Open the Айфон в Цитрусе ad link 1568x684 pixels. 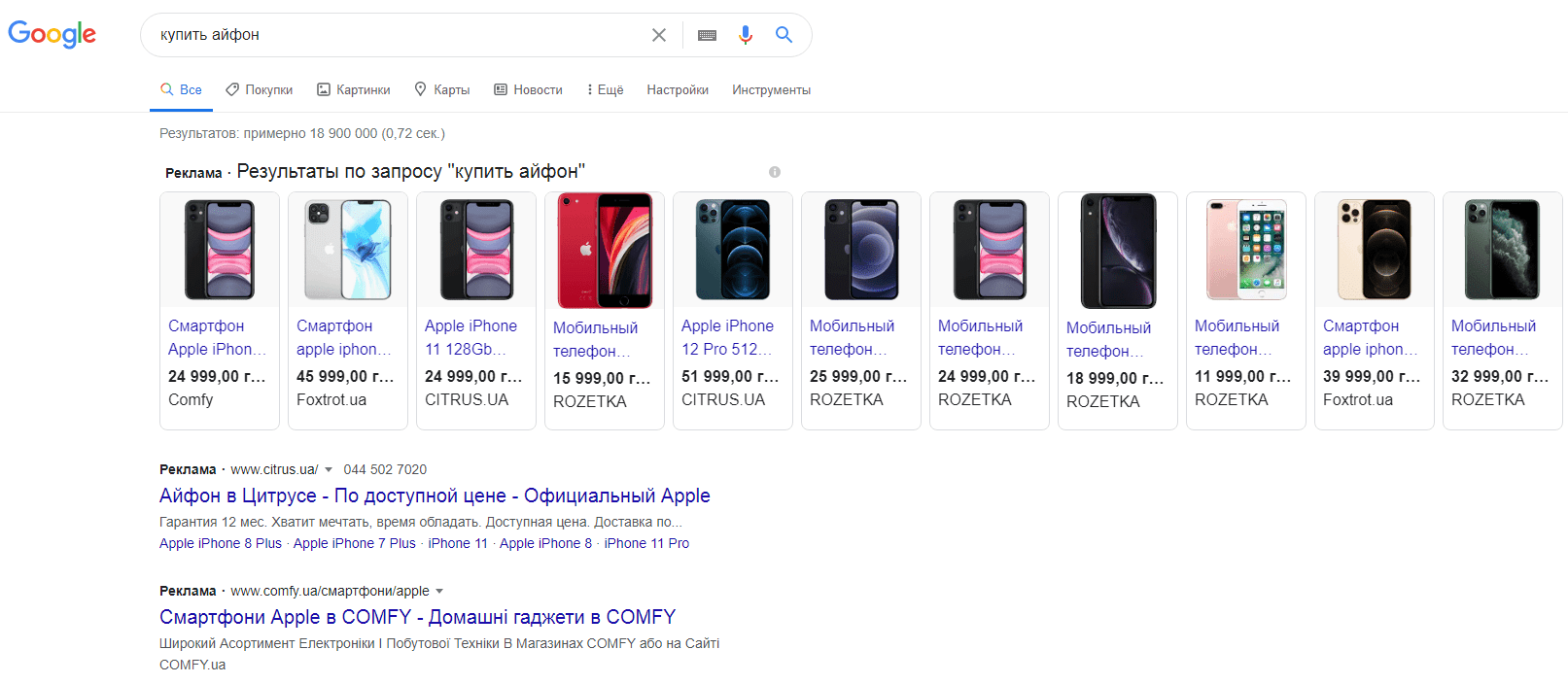[435, 496]
